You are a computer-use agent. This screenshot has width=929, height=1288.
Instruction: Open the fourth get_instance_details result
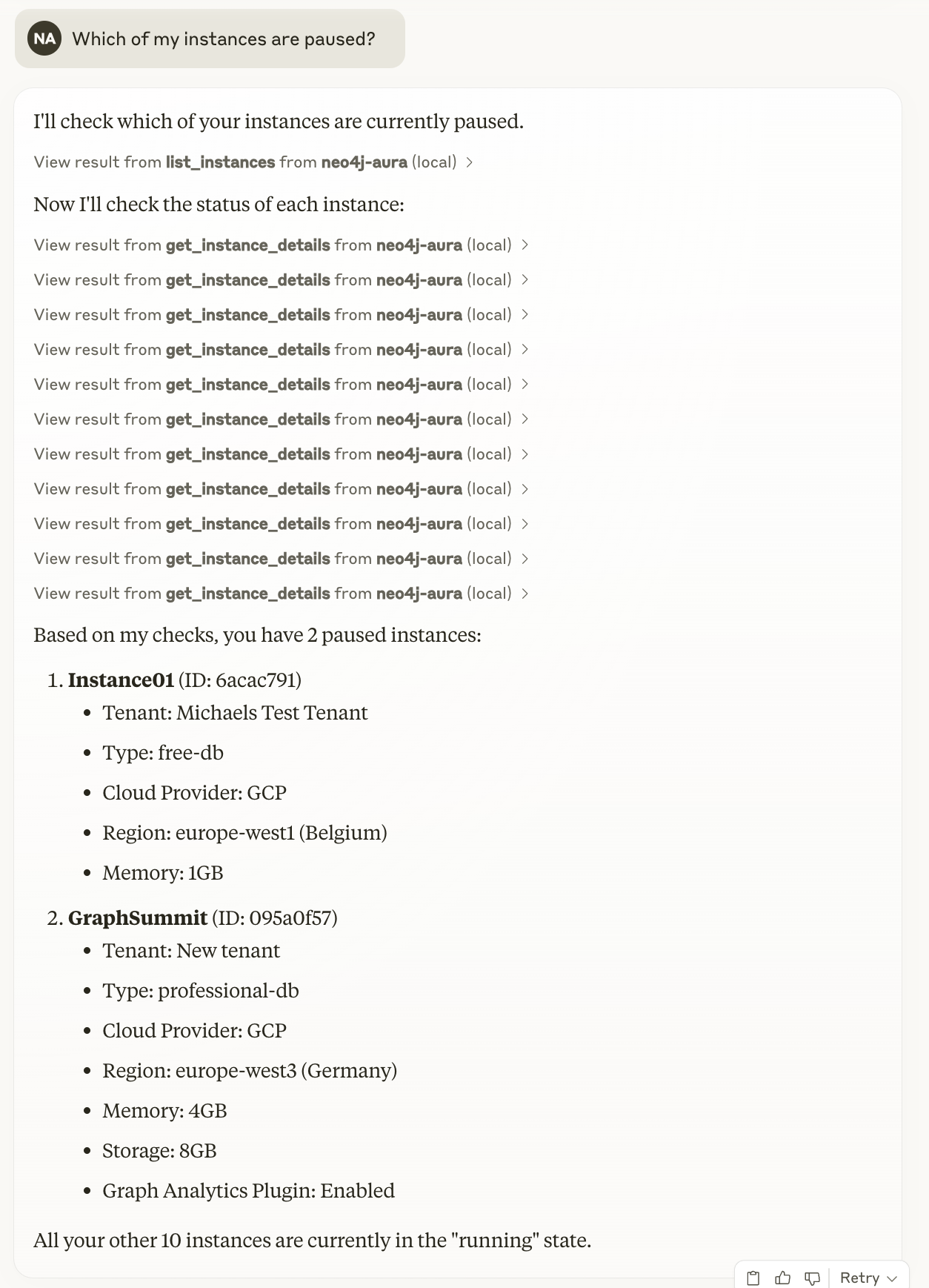click(282, 350)
